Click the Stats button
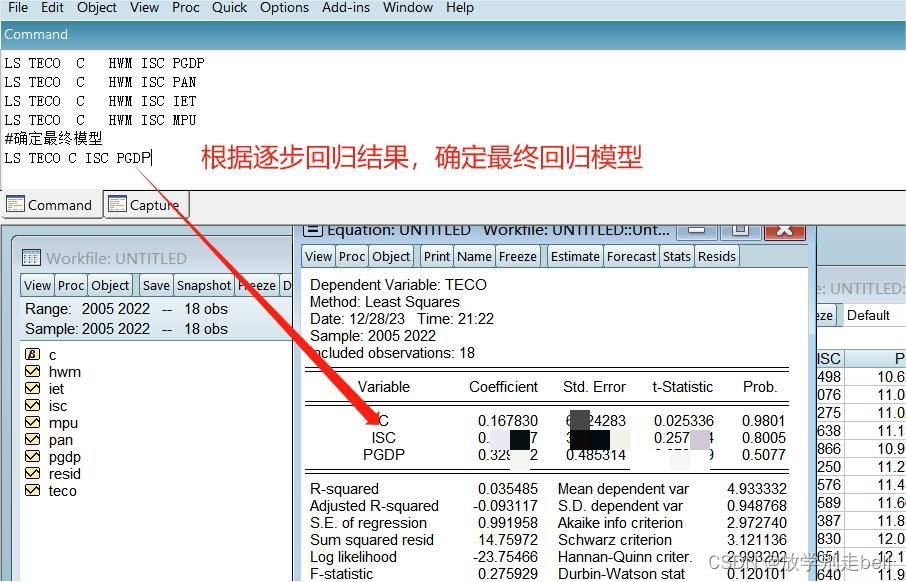The width and height of the screenshot is (906, 582). pos(677,257)
